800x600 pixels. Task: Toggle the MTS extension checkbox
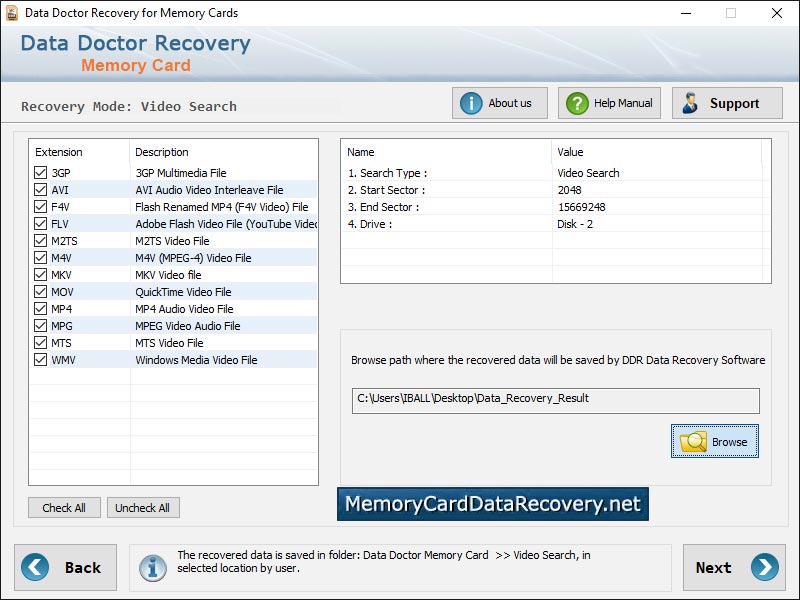click(40, 342)
